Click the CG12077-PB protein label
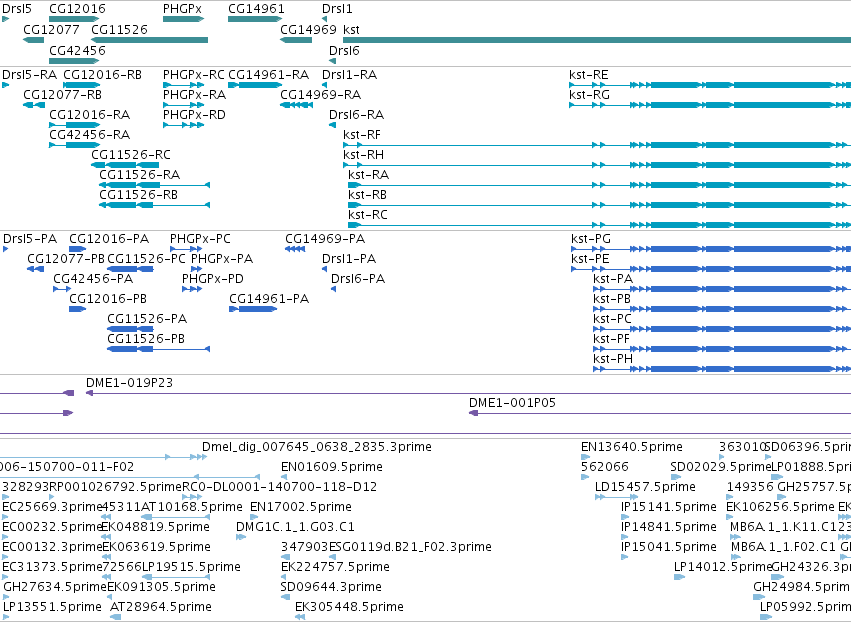 [66, 259]
